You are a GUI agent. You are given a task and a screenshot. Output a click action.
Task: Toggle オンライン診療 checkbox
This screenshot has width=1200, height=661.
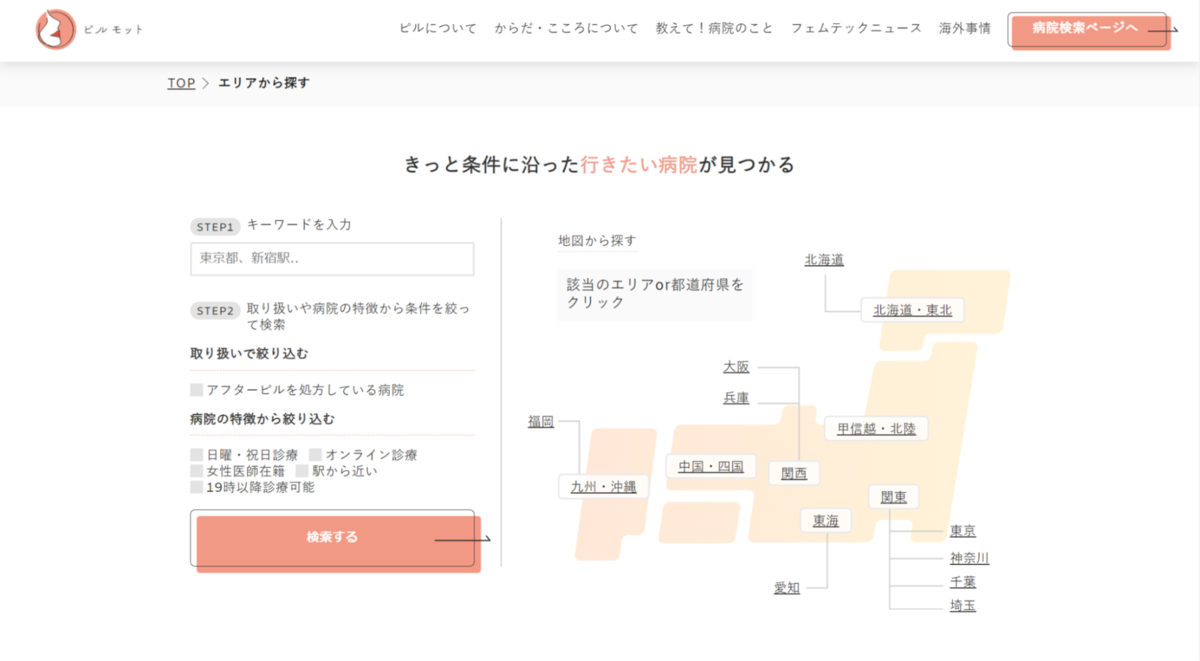[315, 455]
